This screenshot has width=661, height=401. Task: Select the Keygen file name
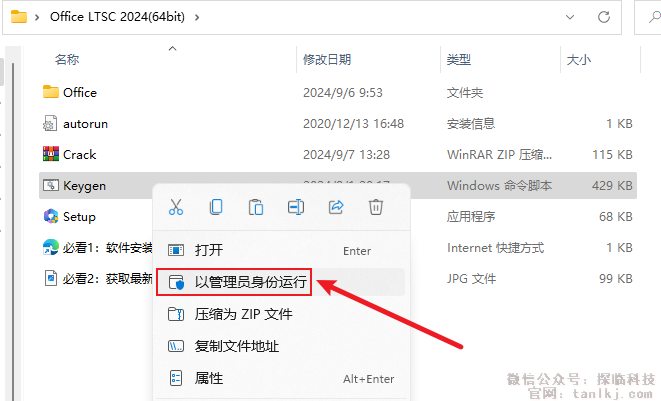(84, 186)
